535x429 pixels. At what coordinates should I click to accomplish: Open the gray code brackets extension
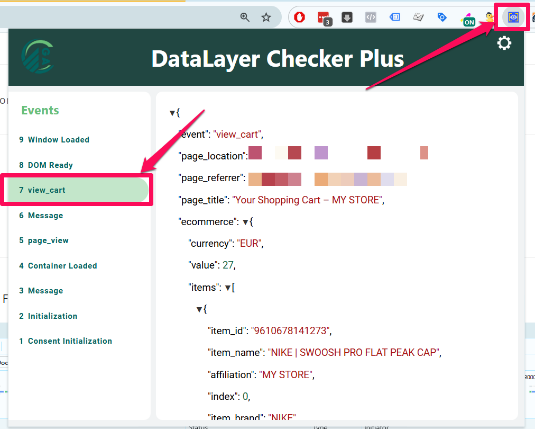pos(371,17)
